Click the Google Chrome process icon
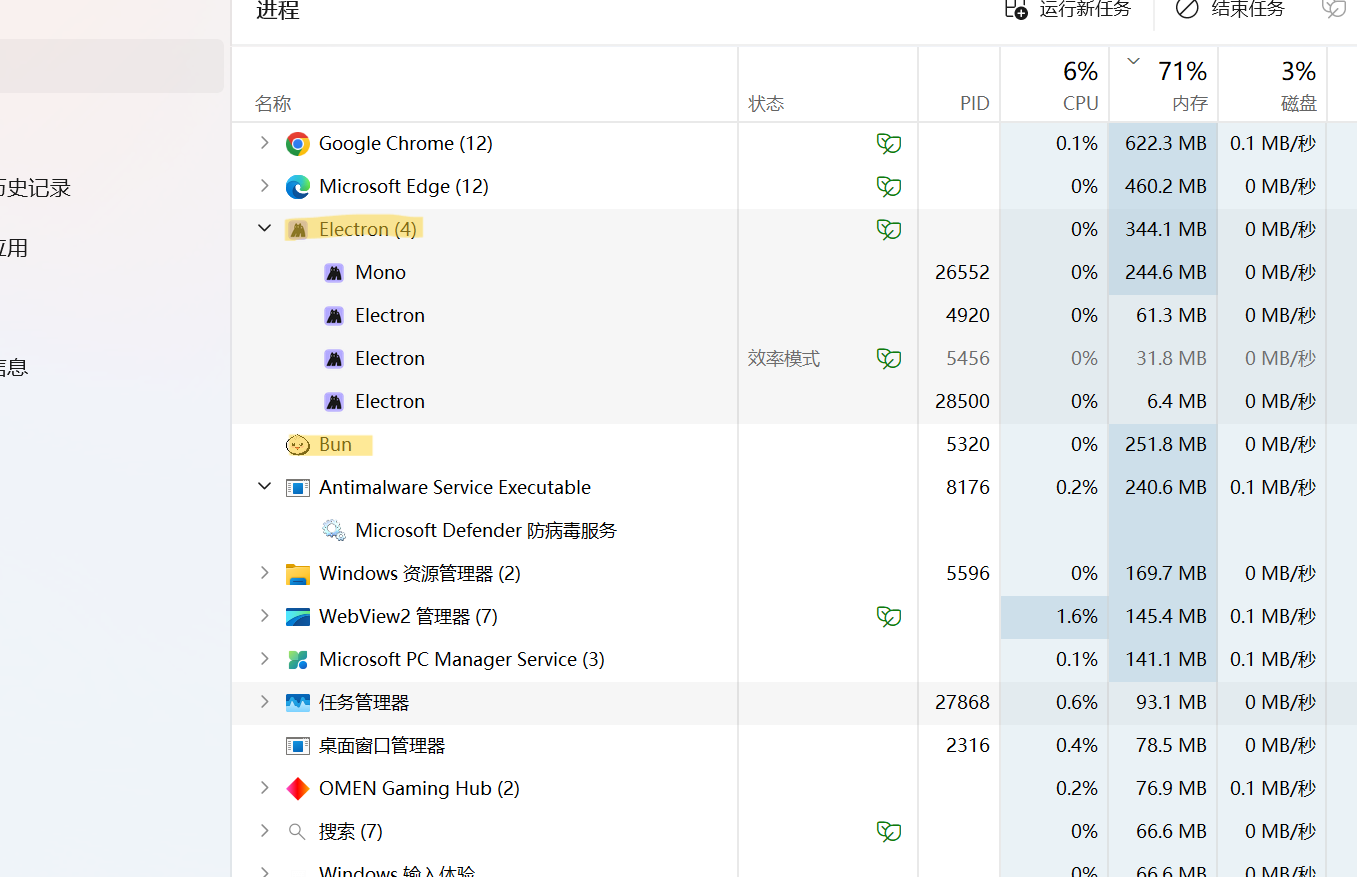This screenshot has height=877, width=1357. 297,144
